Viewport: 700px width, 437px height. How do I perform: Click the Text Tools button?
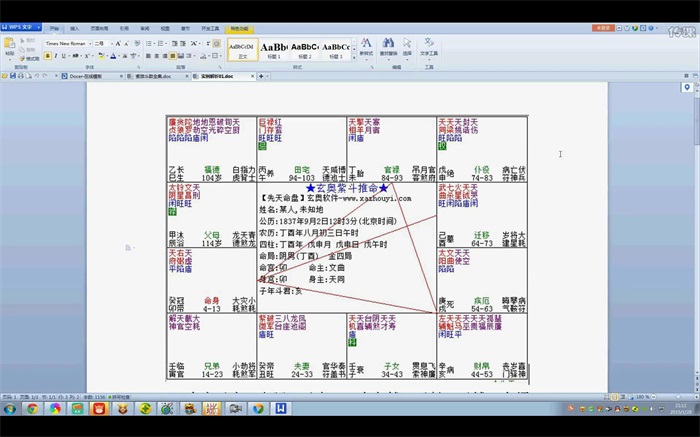pyautogui.click(x=429, y=47)
